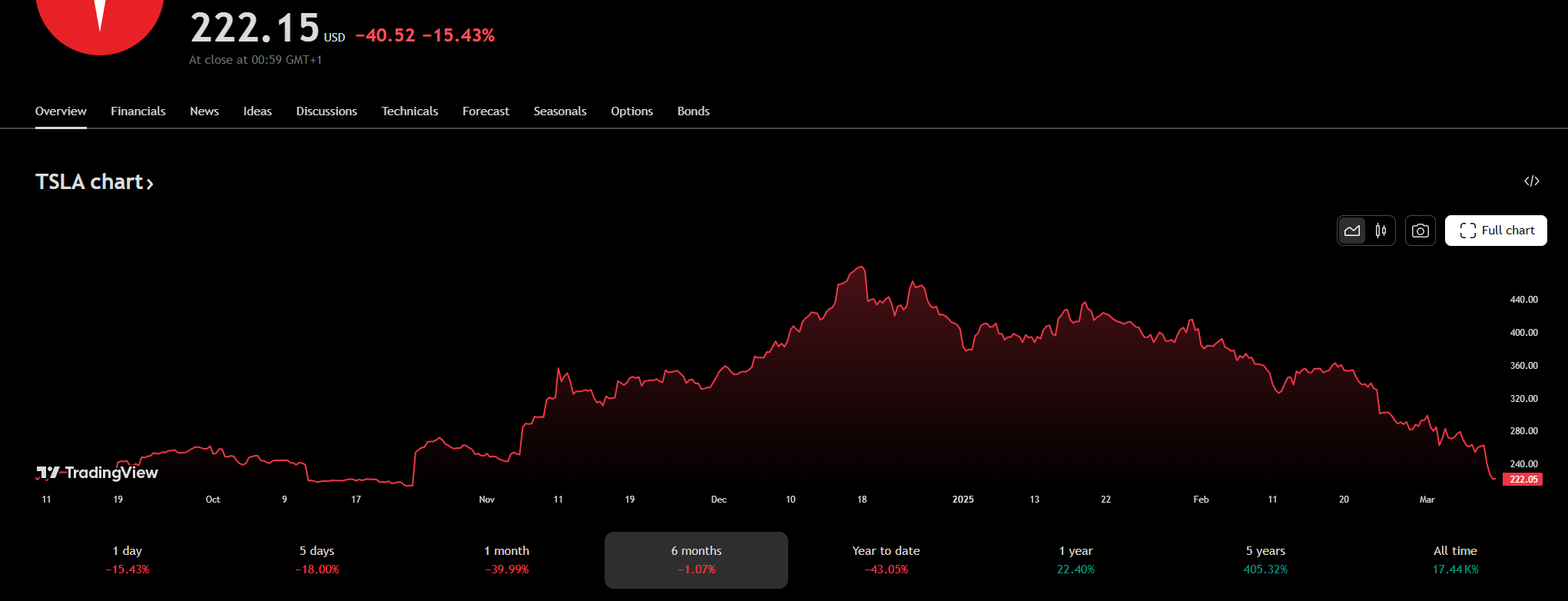Open the TSLA chart heading link
This screenshot has height=601, width=1568.
tap(94, 182)
